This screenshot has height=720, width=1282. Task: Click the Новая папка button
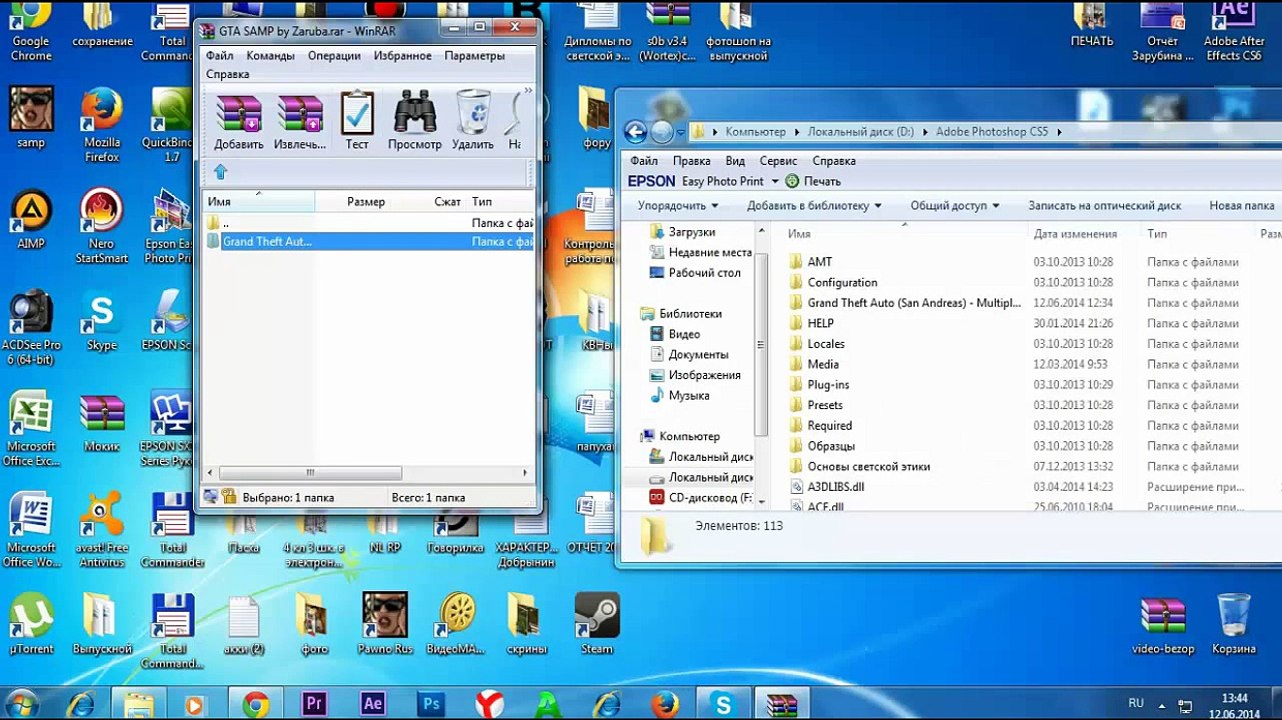[x=1241, y=206]
